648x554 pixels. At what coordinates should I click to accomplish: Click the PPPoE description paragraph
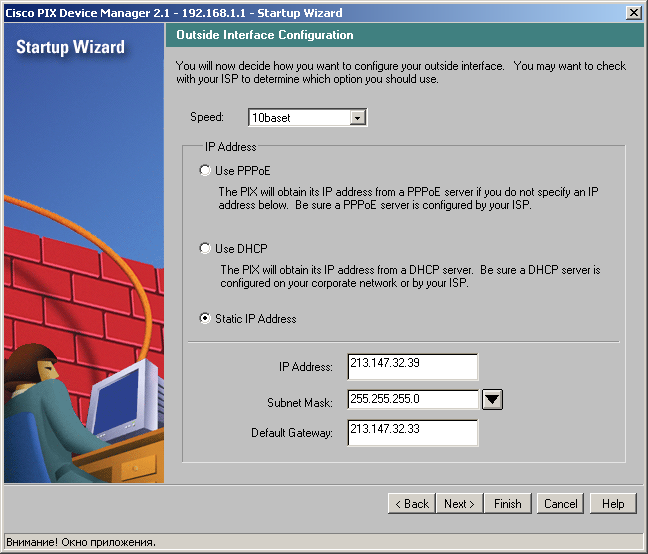tap(408, 198)
